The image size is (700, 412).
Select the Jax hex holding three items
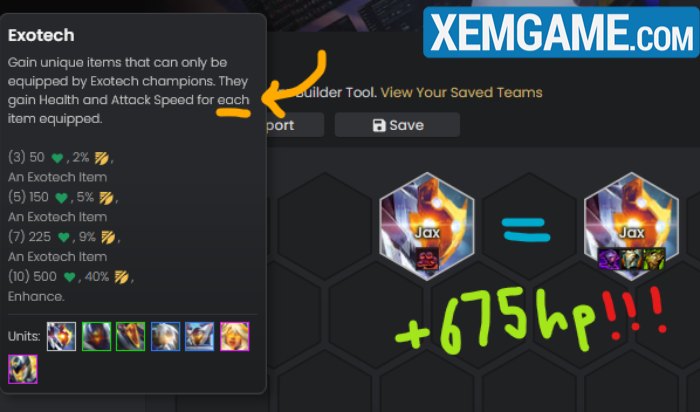point(631,226)
